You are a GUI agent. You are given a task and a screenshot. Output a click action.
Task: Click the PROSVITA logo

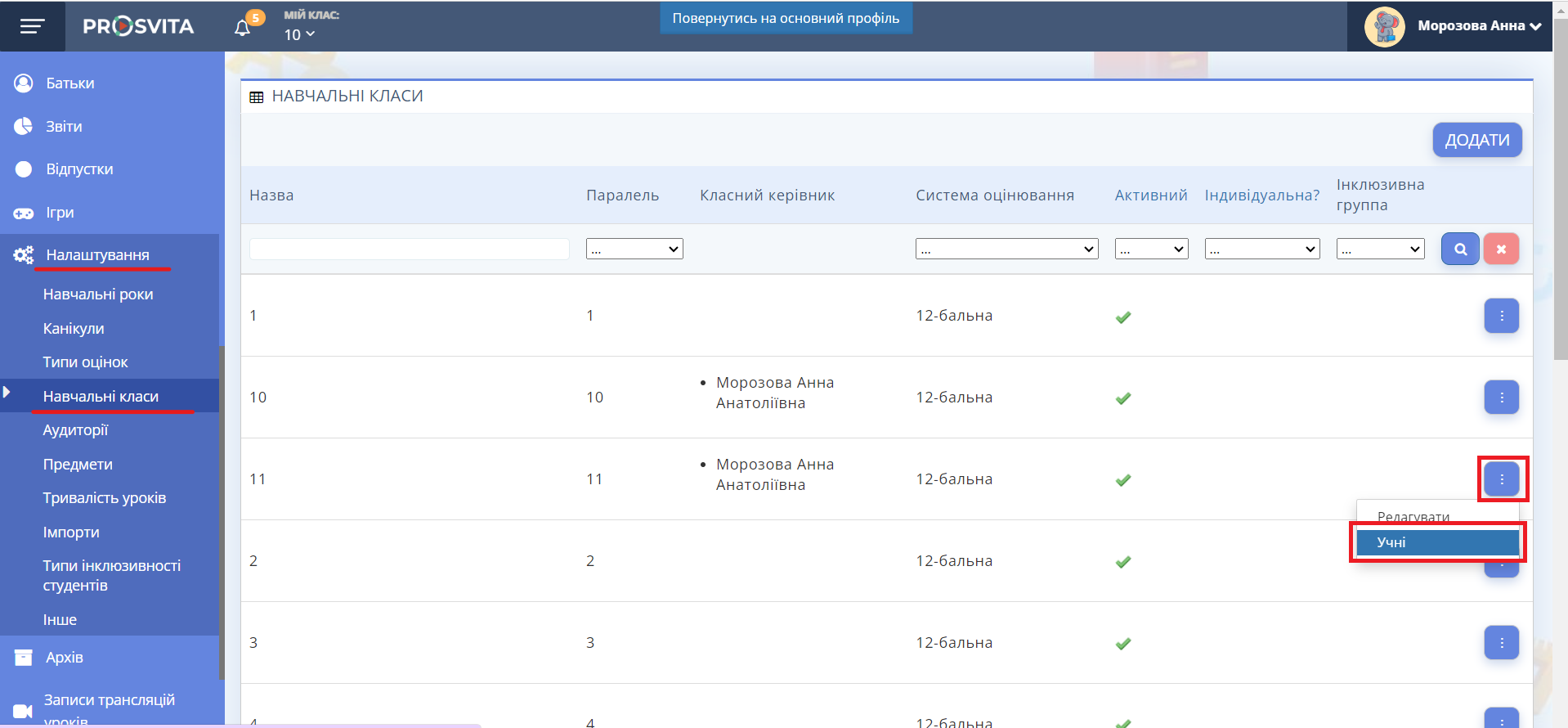point(138,26)
